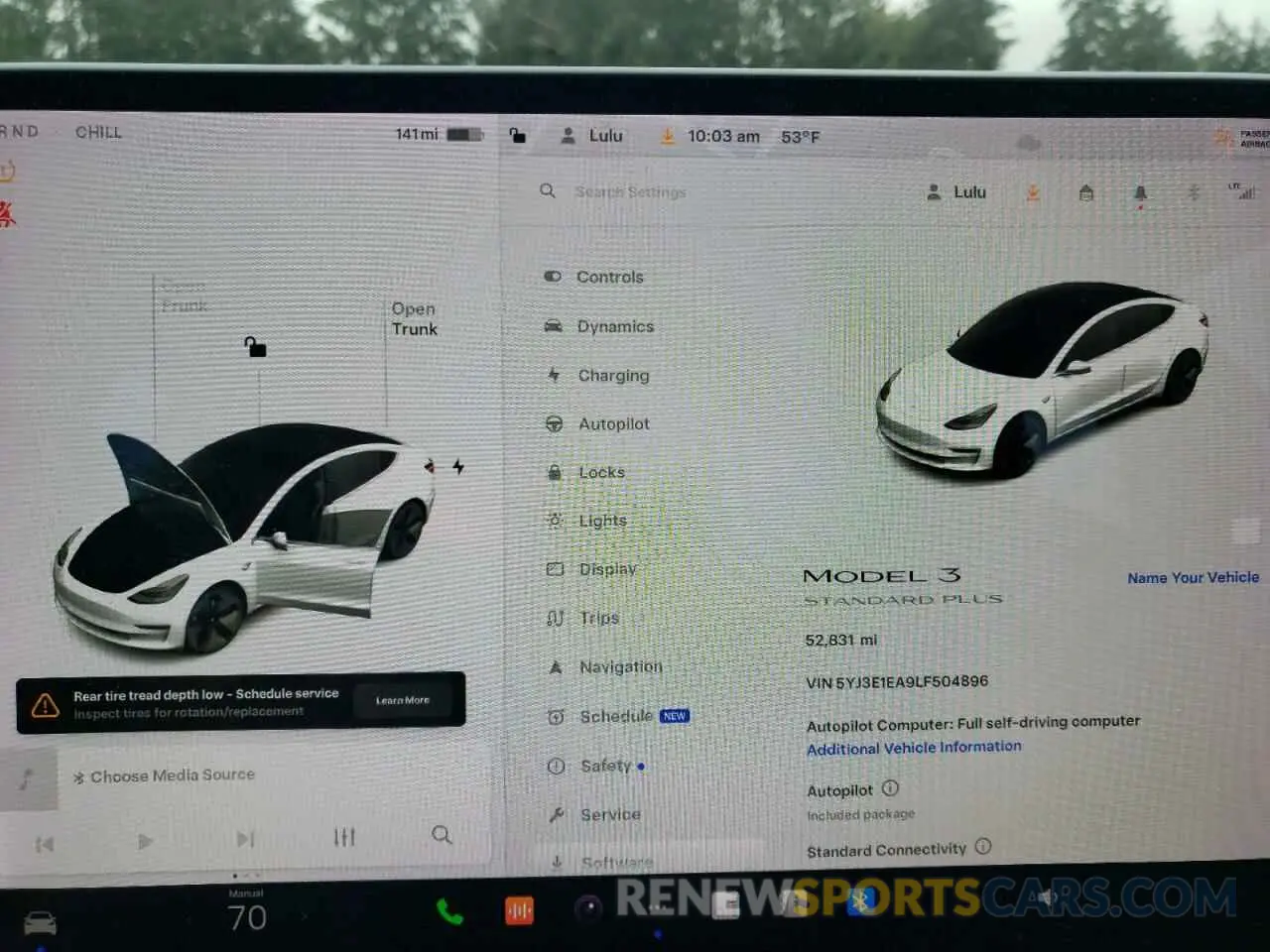Open the Safety settings entry

595,766
